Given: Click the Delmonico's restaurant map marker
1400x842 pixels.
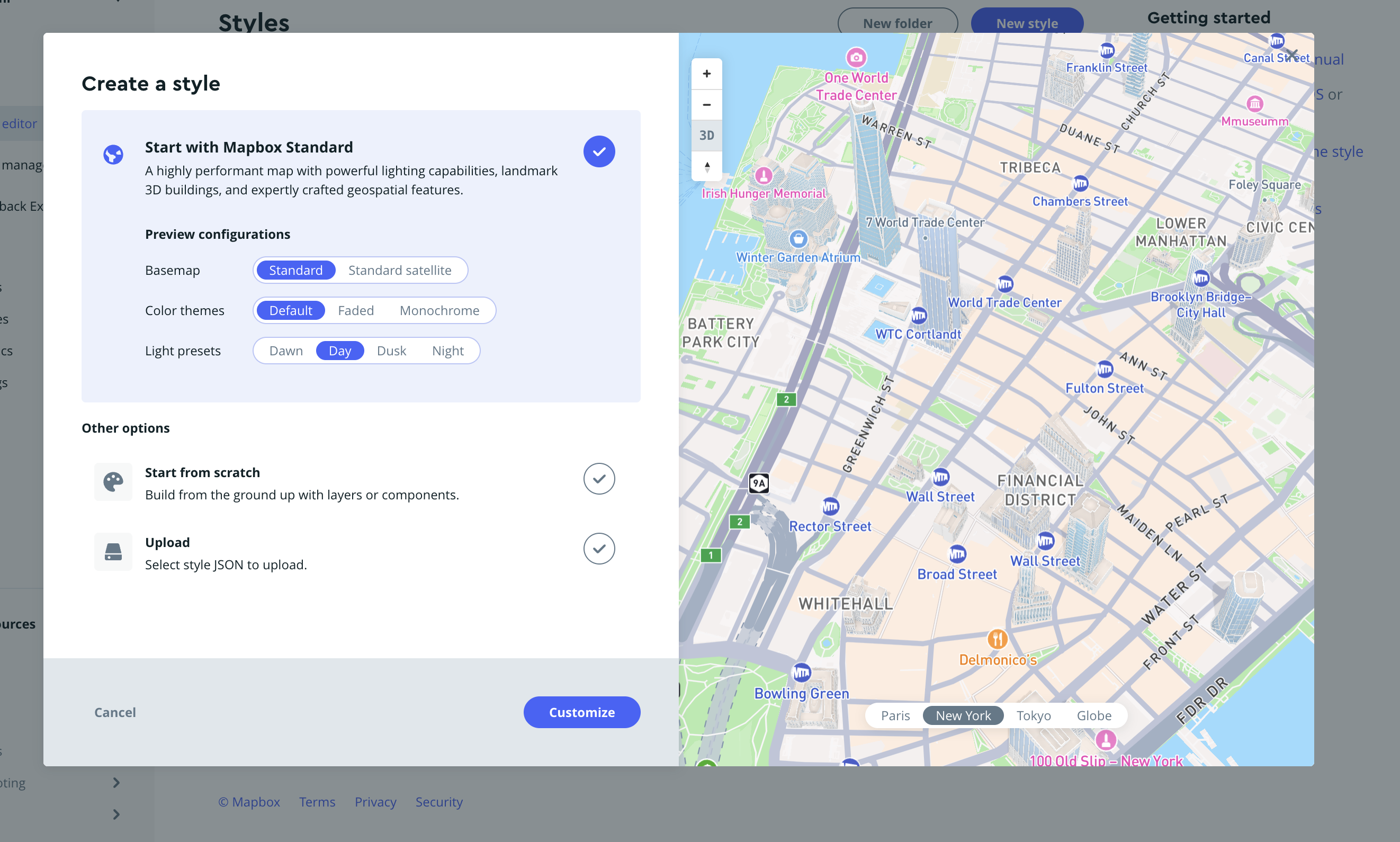Looking at the screenshot, I should (x=997, y=640).
